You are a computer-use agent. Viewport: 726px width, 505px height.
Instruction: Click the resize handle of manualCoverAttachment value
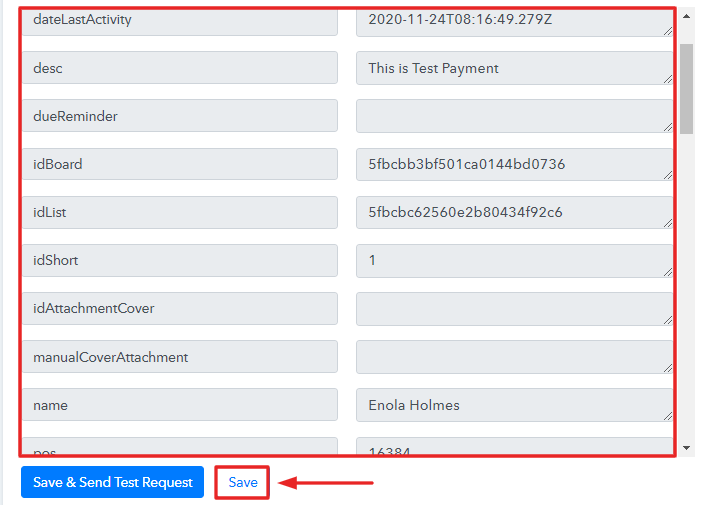click(x=668, y=368)
